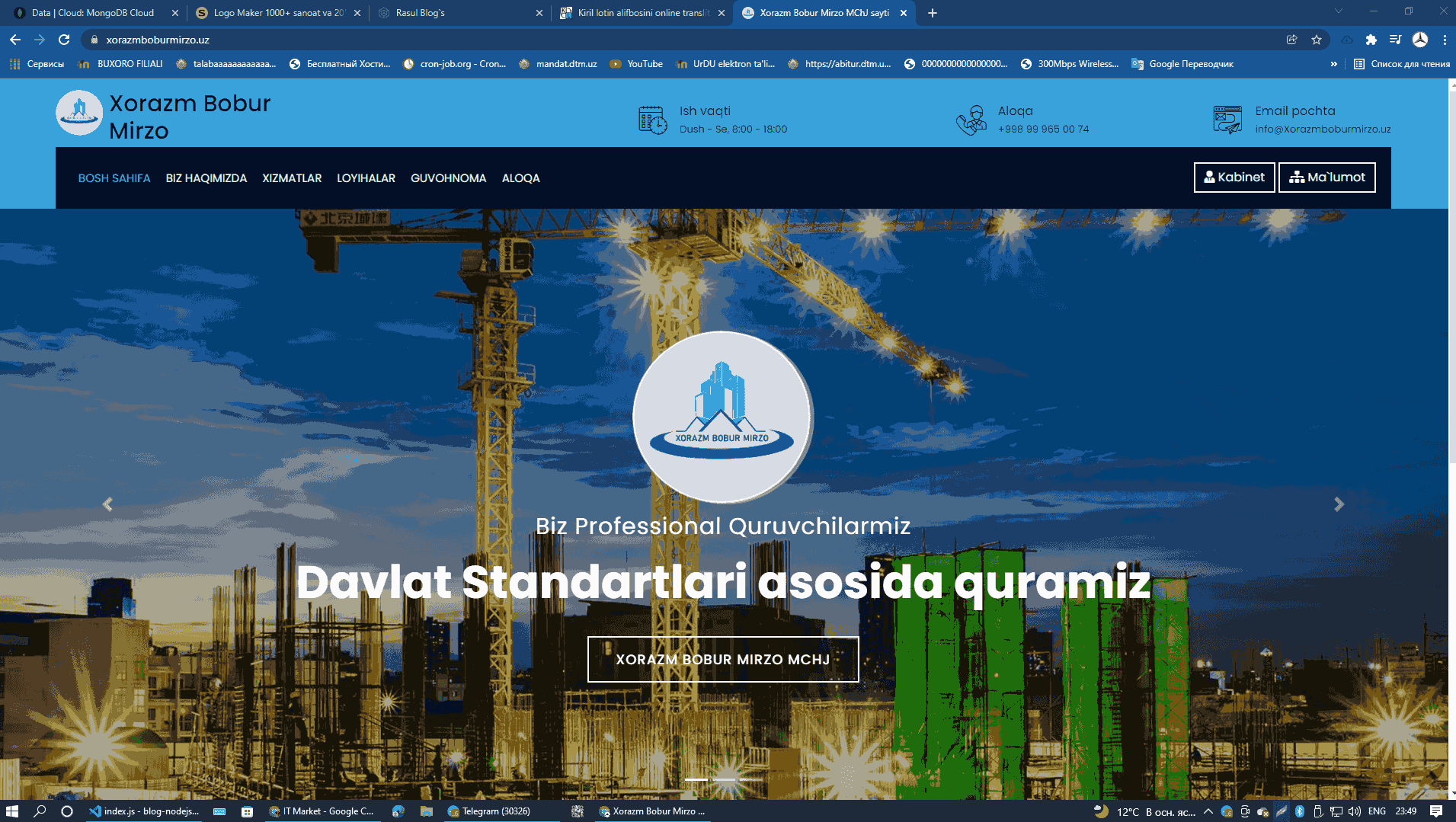Show hidden system tray icons
This screenshot has width=1456, height=822.
click(x=1208, y=811)
